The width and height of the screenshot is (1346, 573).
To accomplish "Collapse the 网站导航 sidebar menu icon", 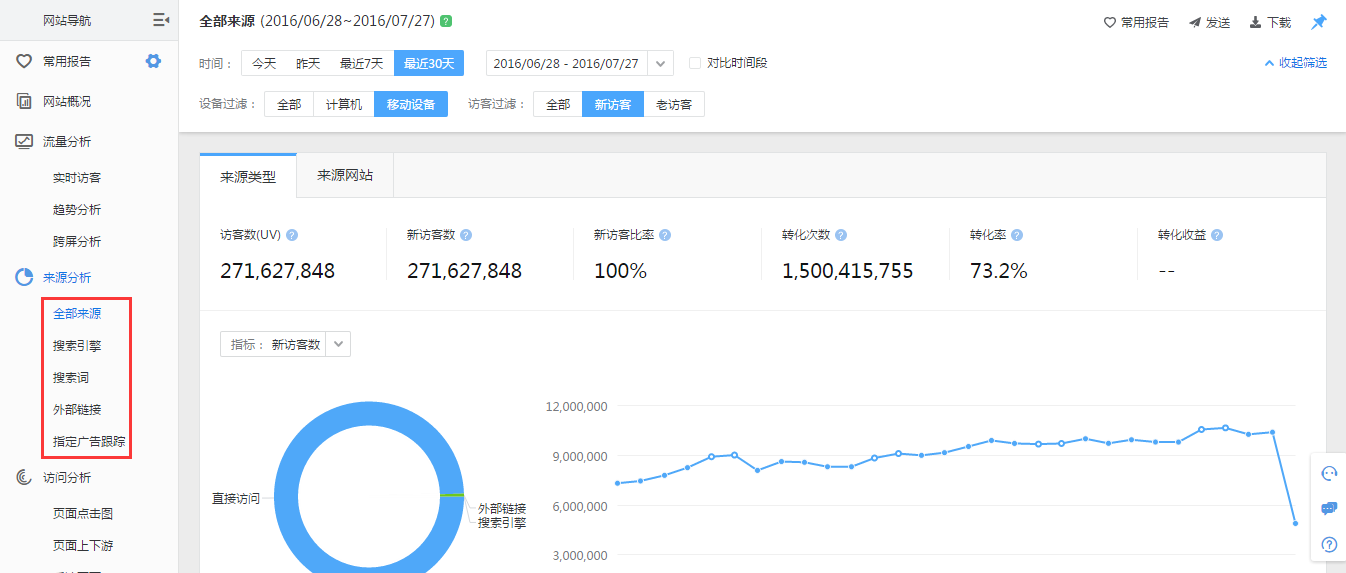I will coord(160,20).
